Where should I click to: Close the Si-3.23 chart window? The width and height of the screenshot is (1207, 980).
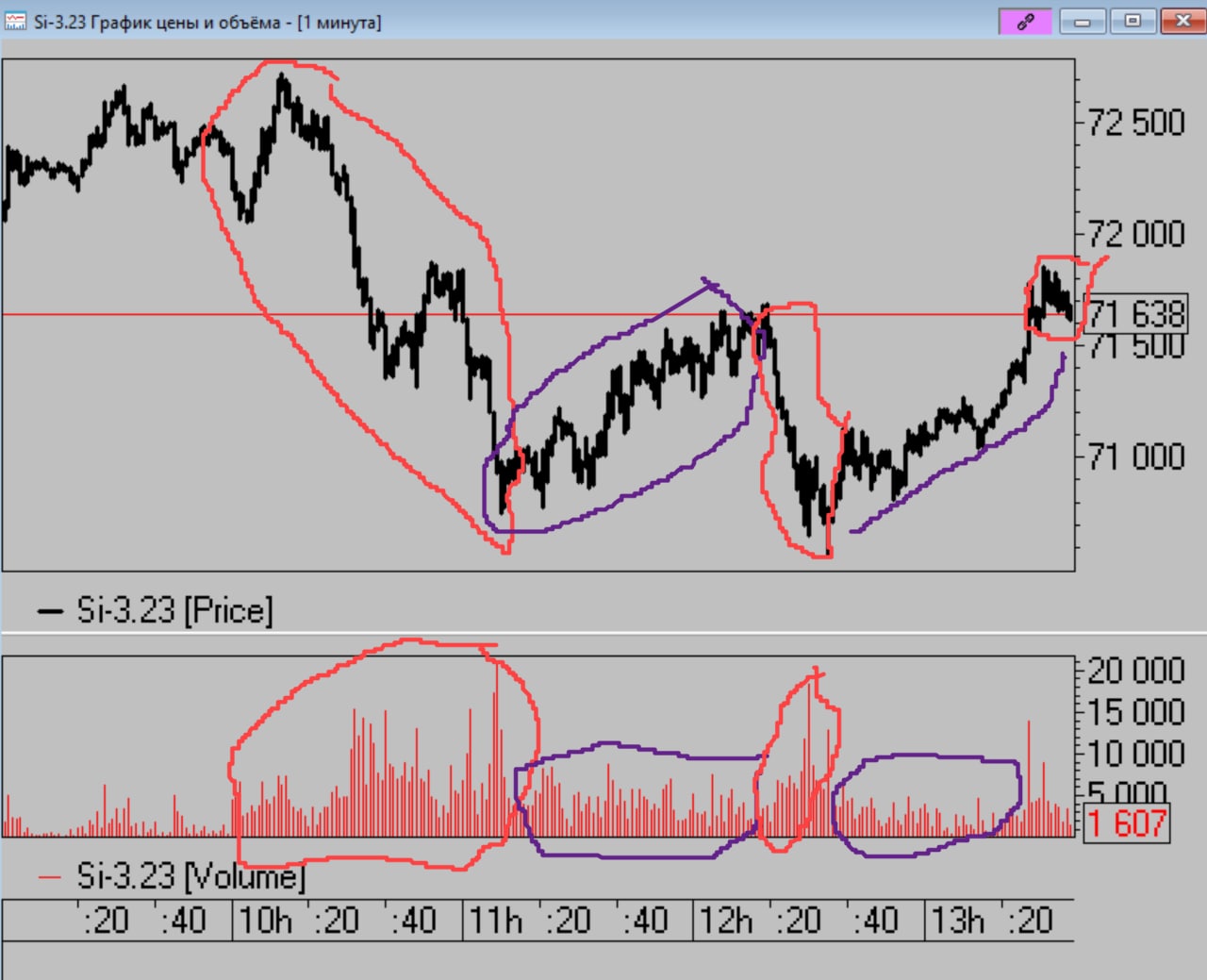[x=1182, y=21]
